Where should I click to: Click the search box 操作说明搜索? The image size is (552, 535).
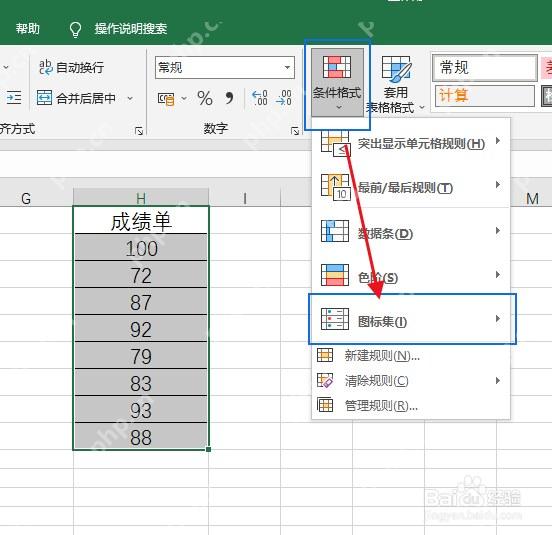131,29
